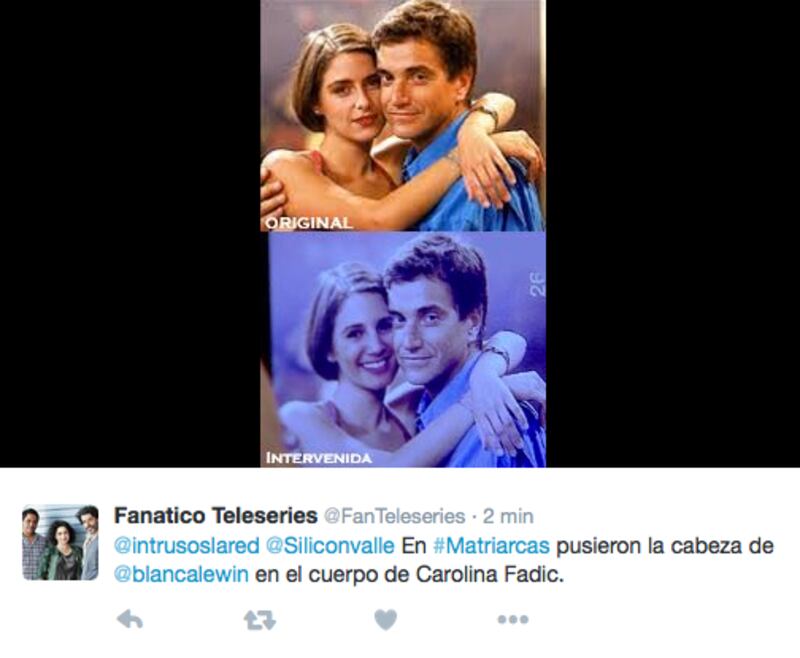
Task: Visit the @Siliconvalle mention
Action: coord(330,546)
